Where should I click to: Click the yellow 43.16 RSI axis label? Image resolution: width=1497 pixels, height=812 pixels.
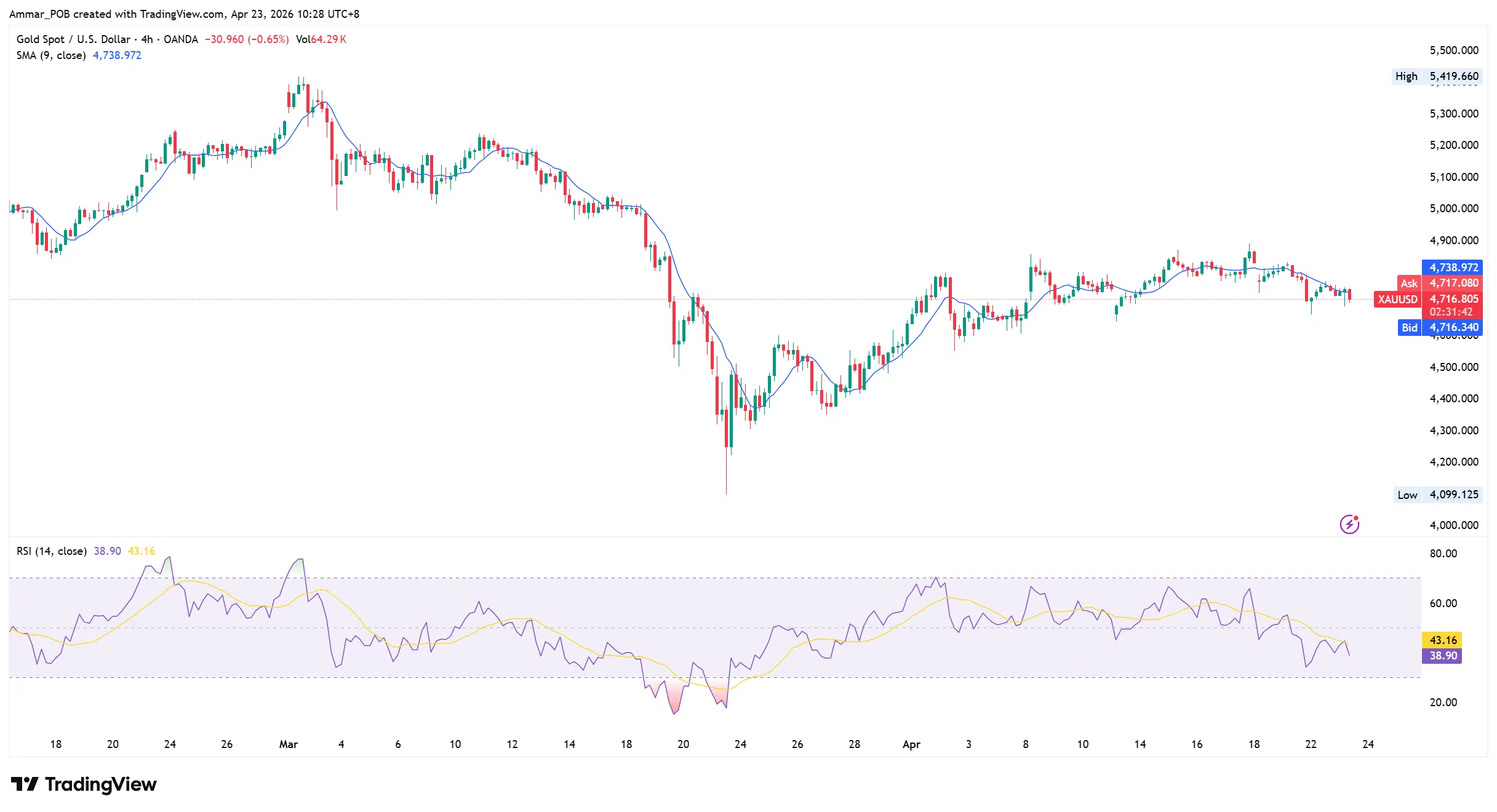1443,640
